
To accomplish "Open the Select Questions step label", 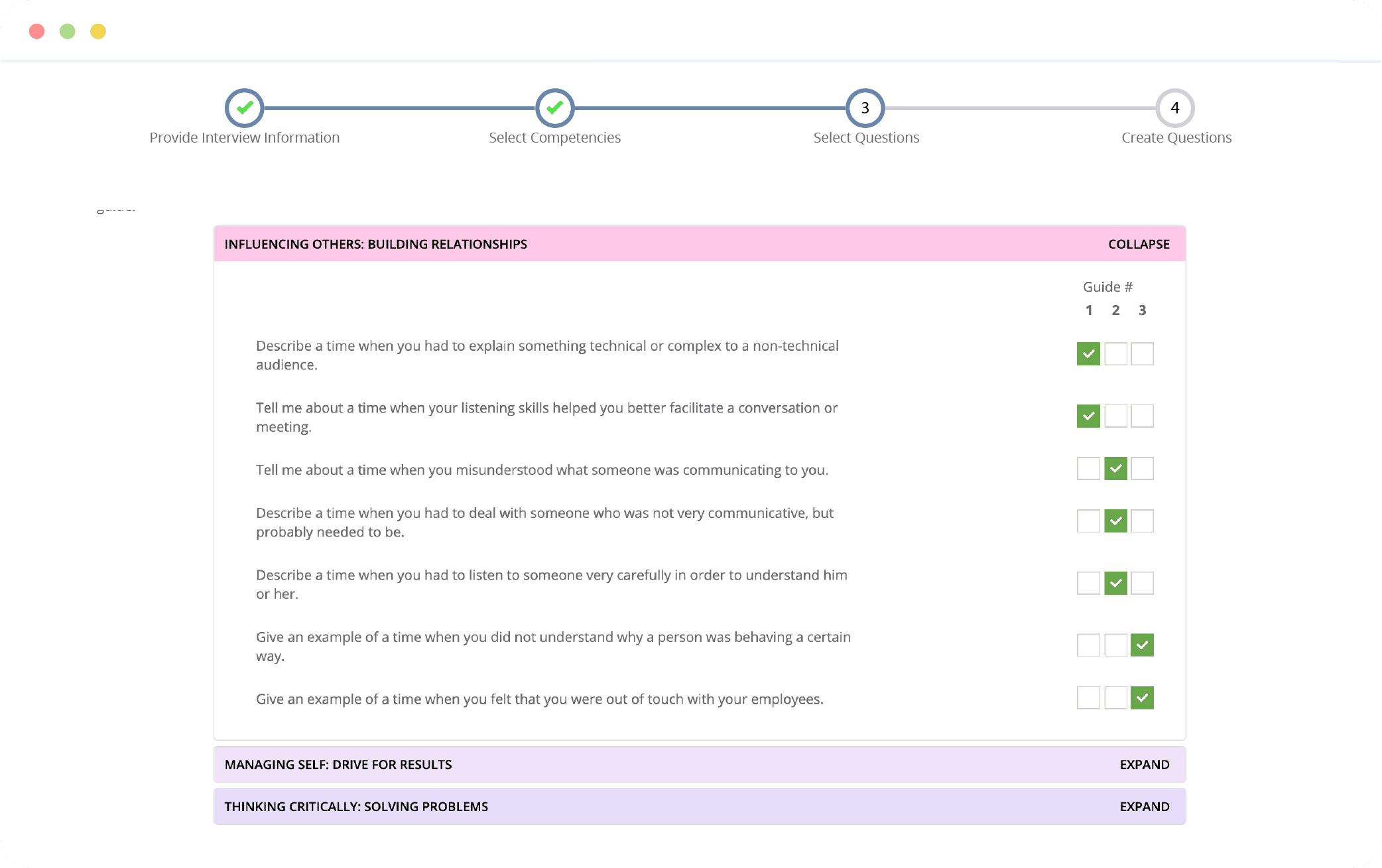I will [x=866, y=137].
